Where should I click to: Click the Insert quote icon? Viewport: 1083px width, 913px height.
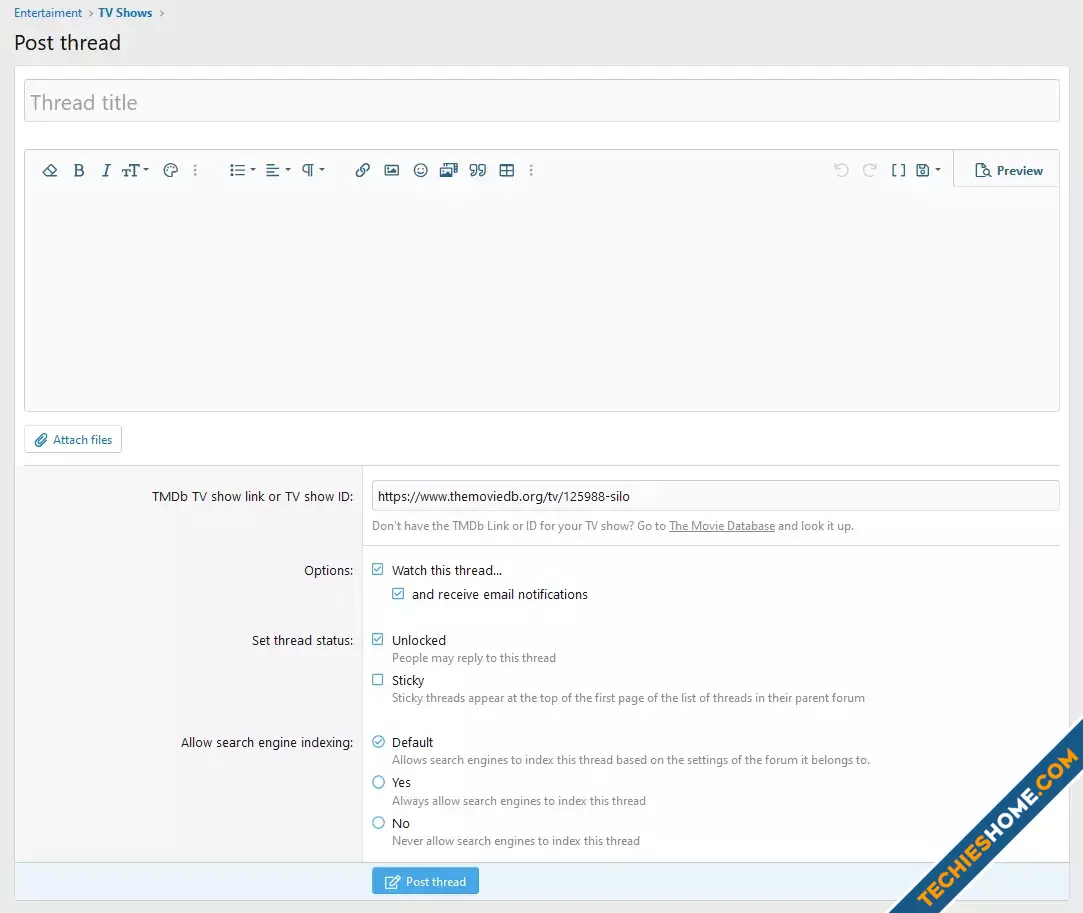[x=478, y=171]
